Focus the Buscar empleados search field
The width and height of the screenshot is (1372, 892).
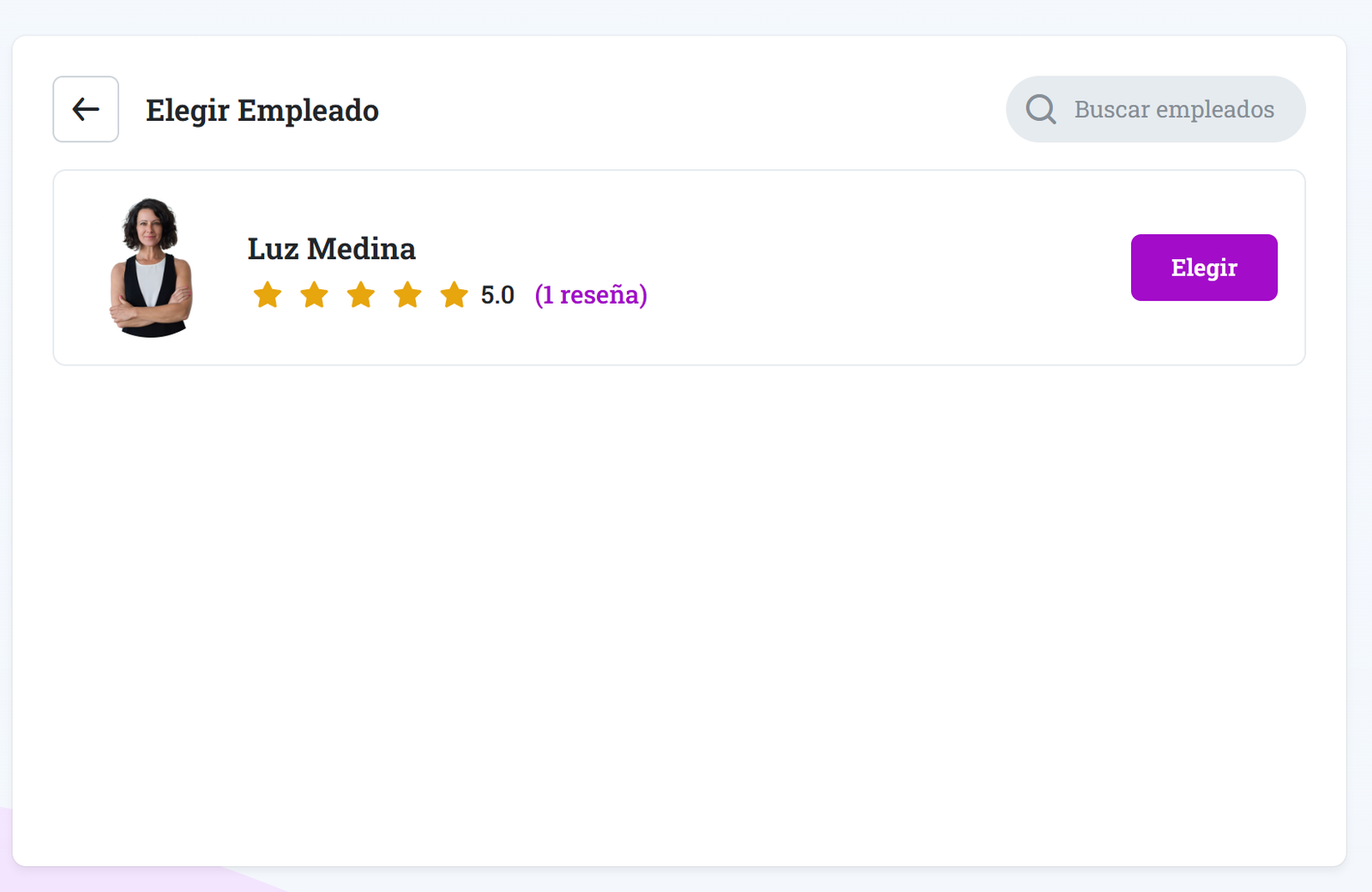click(1173, 110)
